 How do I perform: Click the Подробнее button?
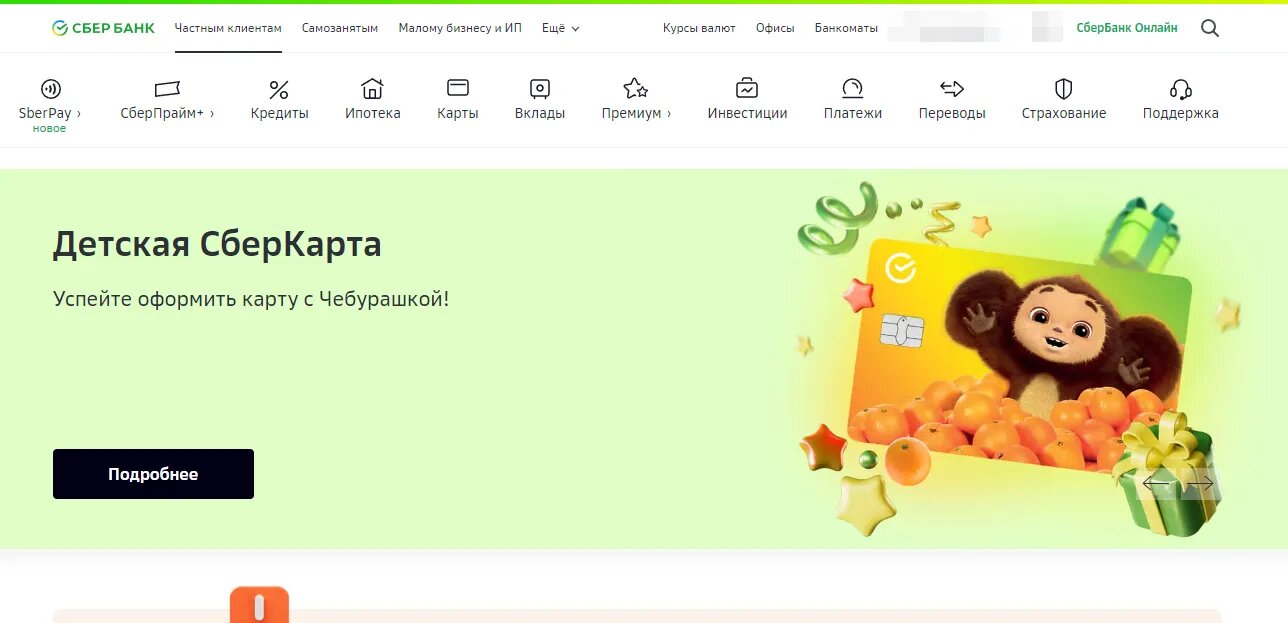[x=153, y=474]
